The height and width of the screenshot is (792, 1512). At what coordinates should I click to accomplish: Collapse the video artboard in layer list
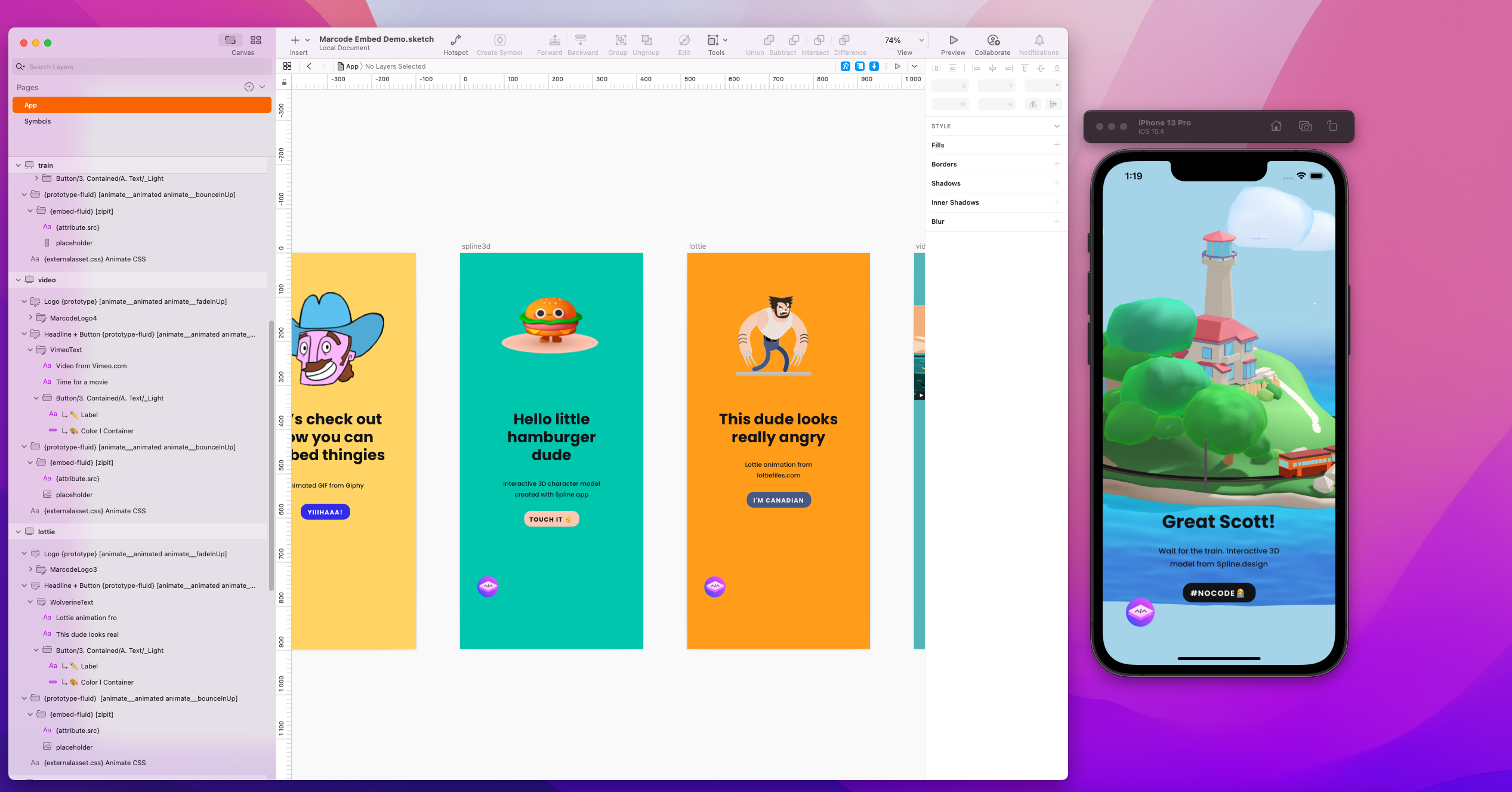click(18, 280)
